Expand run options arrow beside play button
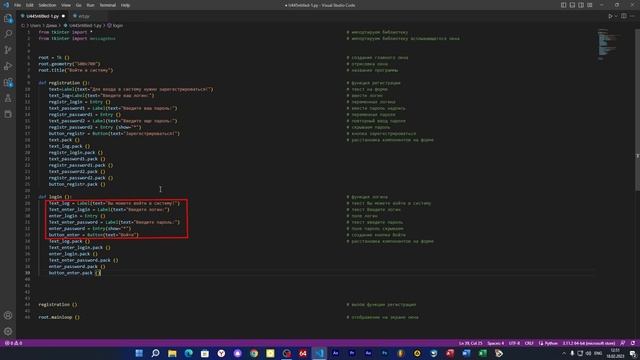The width and height of the screenshot is (640, 360). pos(616,16)
